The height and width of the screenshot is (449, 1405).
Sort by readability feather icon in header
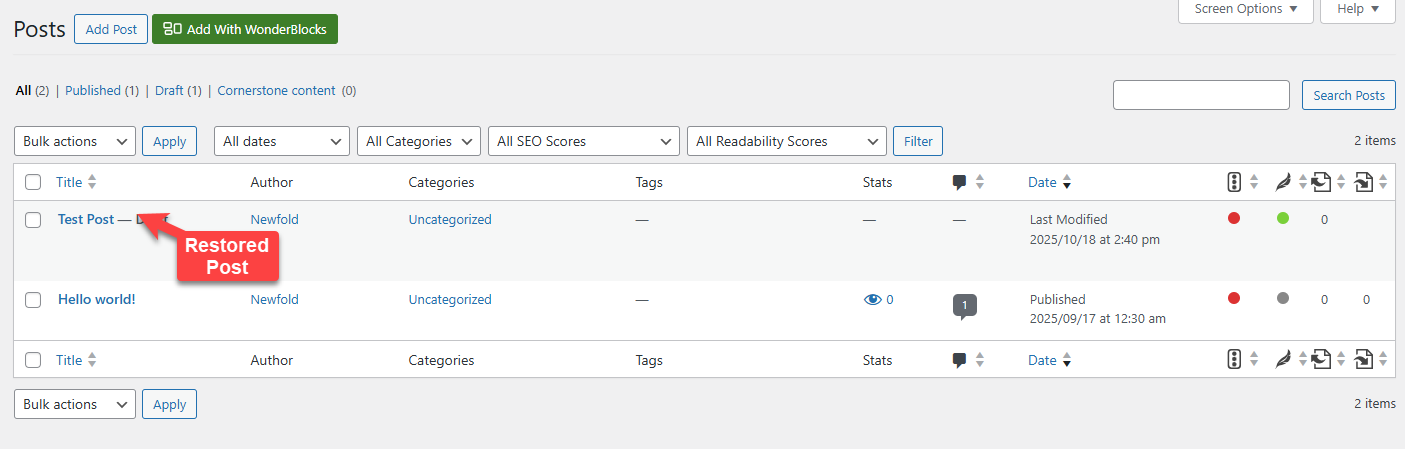click(1281, 182)
